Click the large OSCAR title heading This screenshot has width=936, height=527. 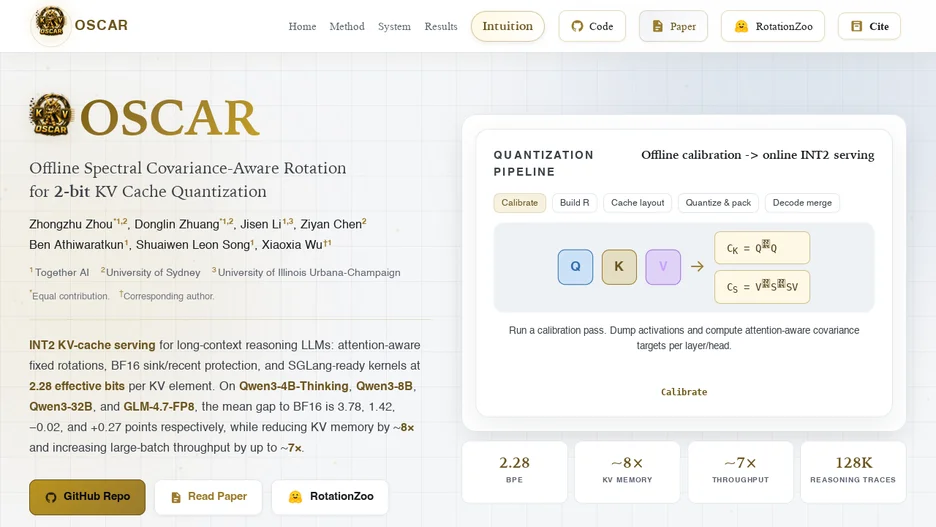pos(170,118)
